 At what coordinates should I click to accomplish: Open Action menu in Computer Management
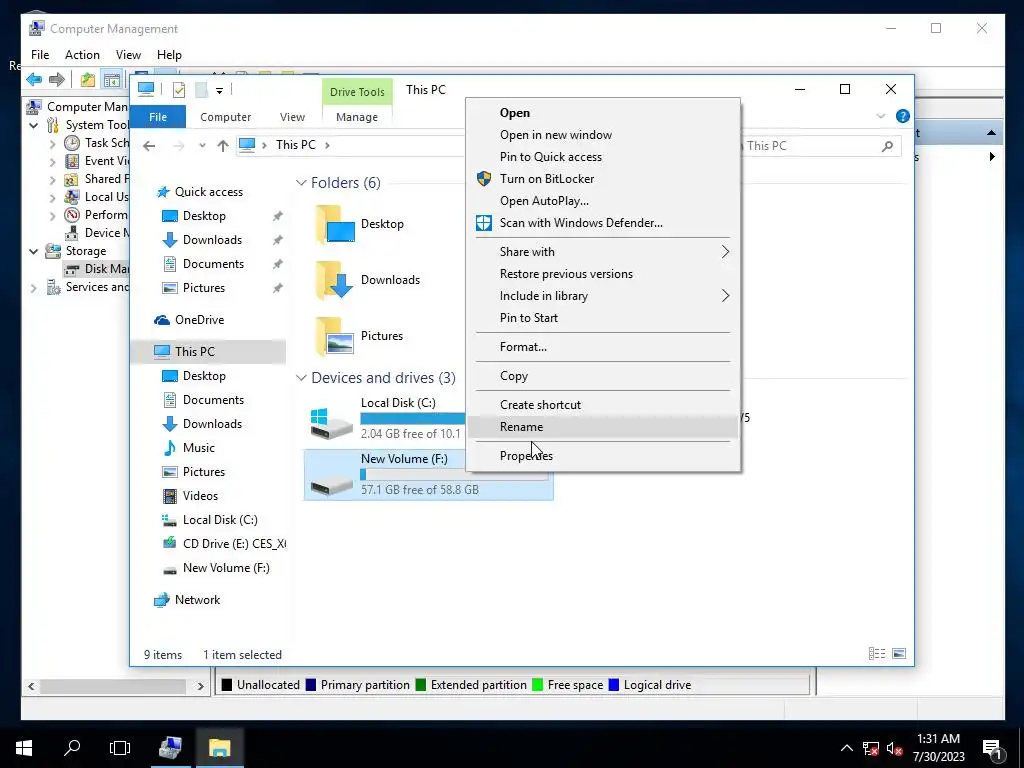[82, 55]
